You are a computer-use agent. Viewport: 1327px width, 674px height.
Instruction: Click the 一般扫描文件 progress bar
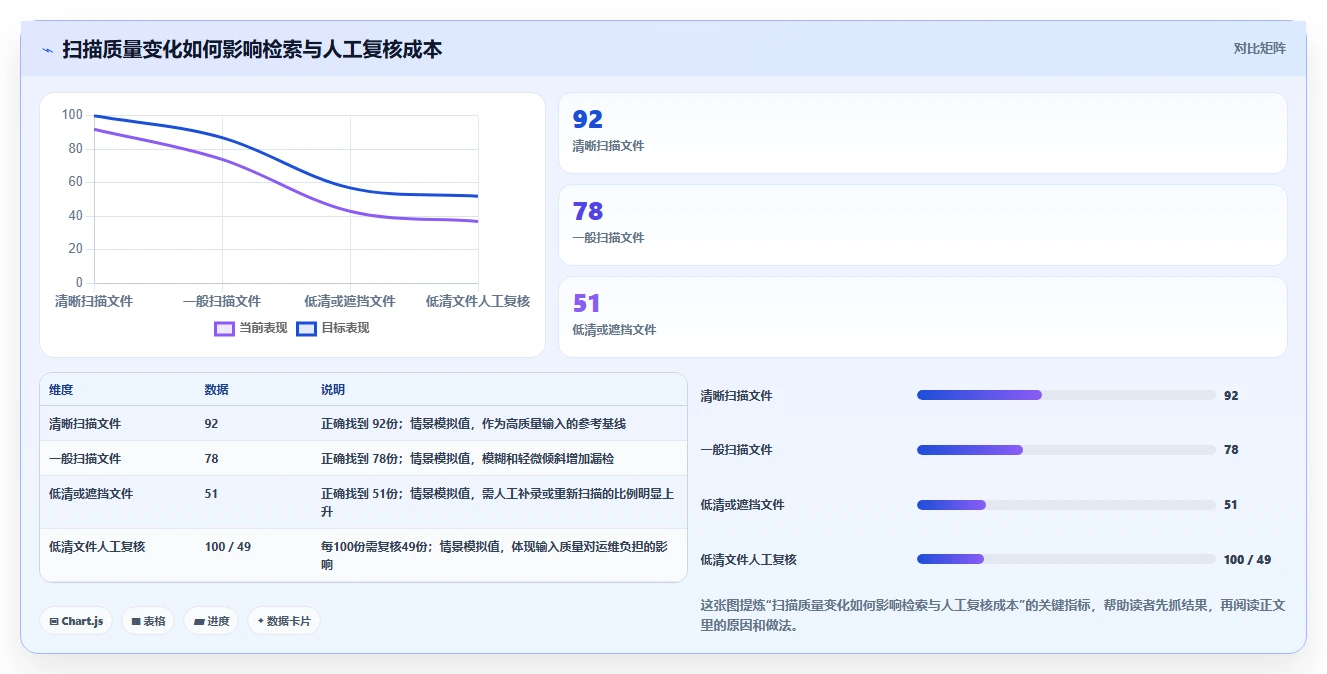pyautogui.click(x=1066, y=450)
